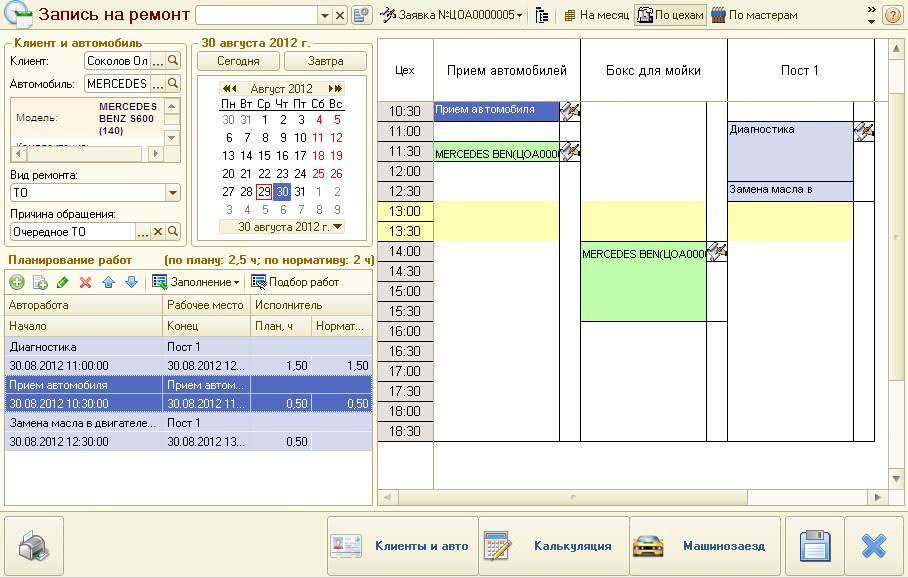908x578 pixels.
Task: Click the search icon next to Автомобиль field
Action: [173, 83]
